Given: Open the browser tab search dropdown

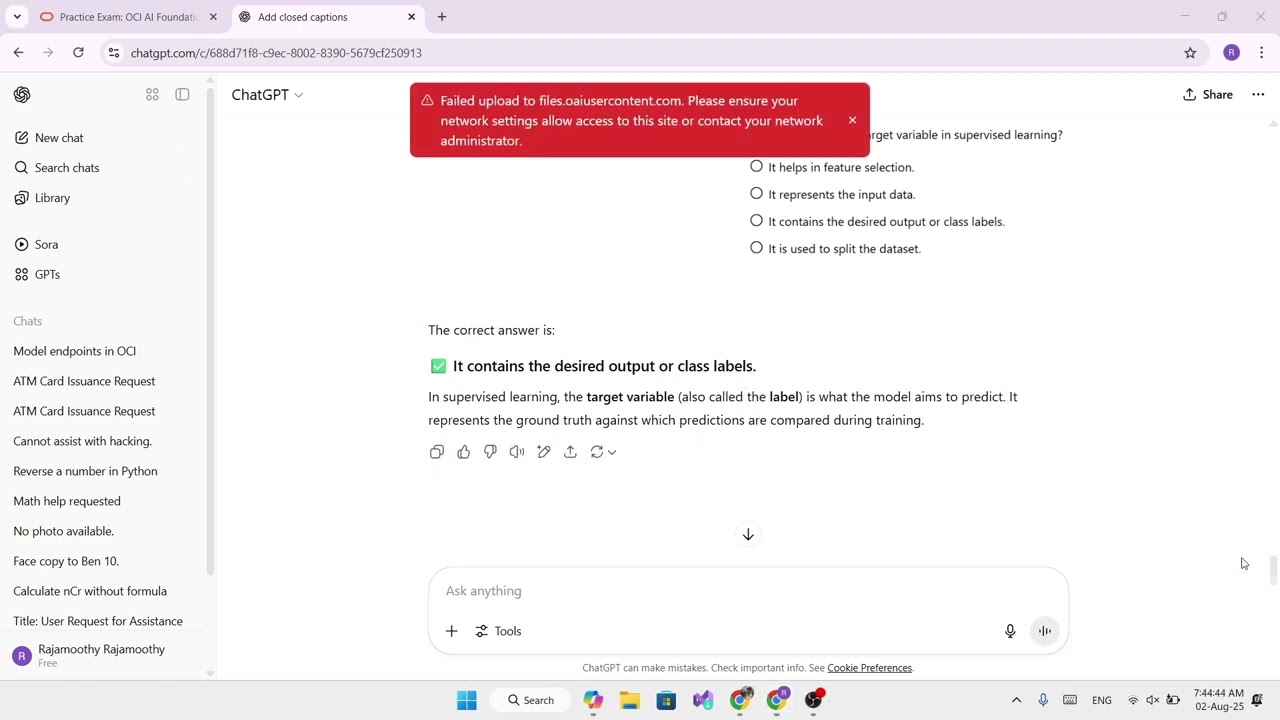Looking at the screenshot, I should pyautogui.click(x=17, y=17).
